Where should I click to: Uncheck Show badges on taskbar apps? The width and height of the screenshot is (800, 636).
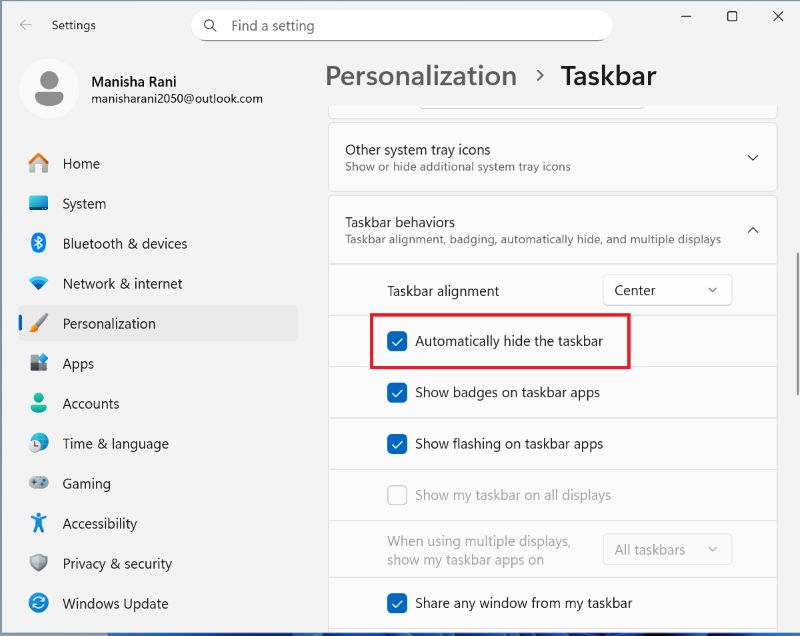click(397, 392)
